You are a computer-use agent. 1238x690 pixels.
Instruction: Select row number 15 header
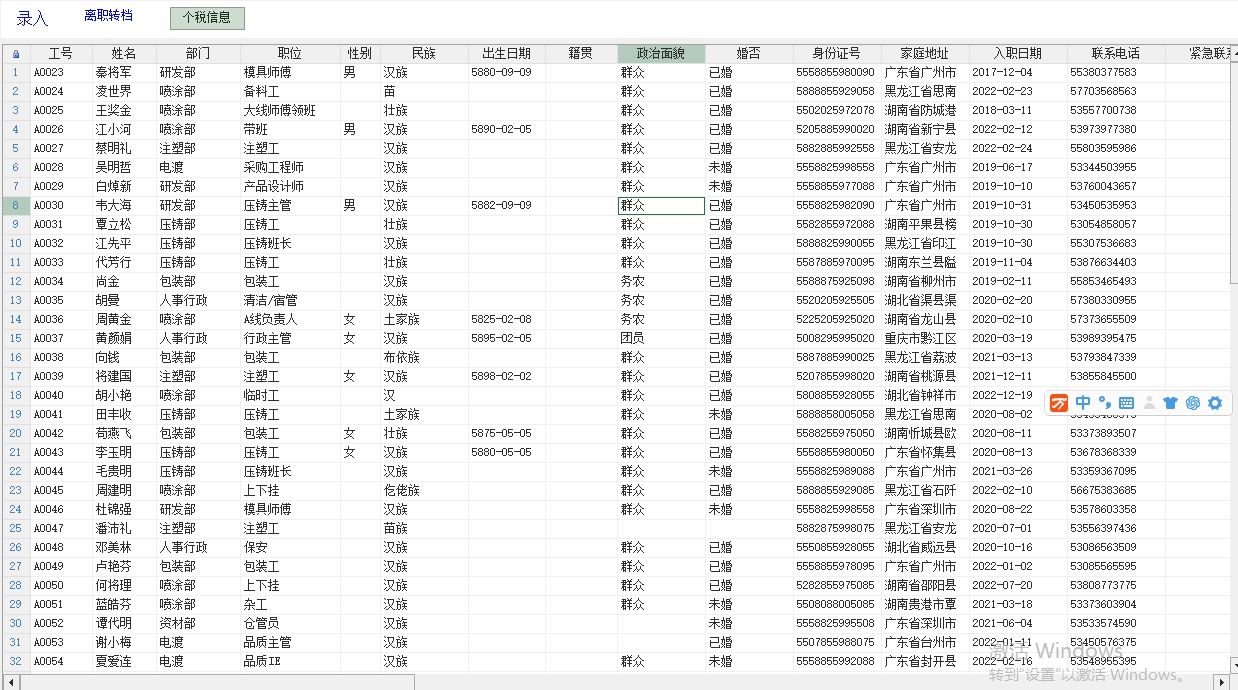16,339
